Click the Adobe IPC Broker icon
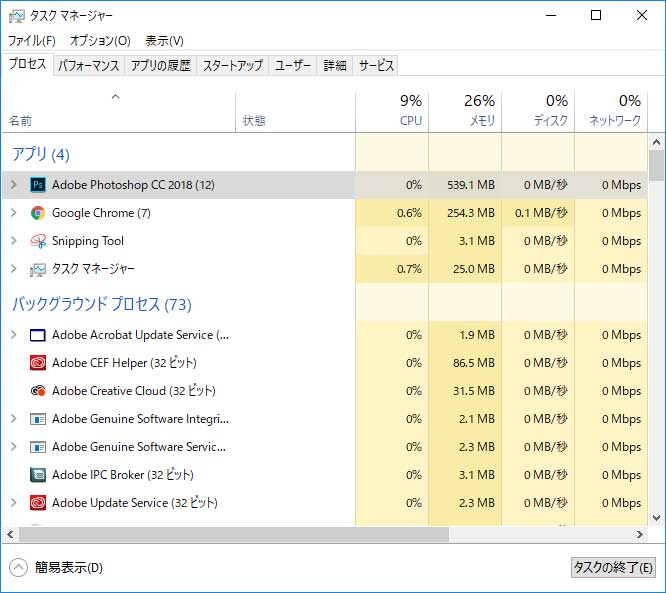Viewport: 666px width, 593px height. (38, 475)
